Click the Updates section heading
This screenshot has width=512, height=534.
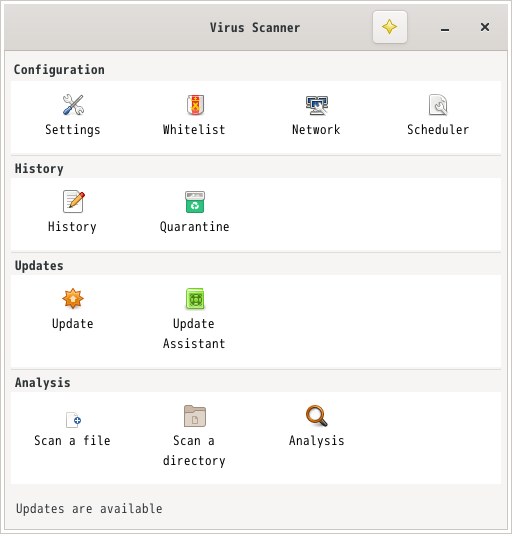(x=39, y=266)
